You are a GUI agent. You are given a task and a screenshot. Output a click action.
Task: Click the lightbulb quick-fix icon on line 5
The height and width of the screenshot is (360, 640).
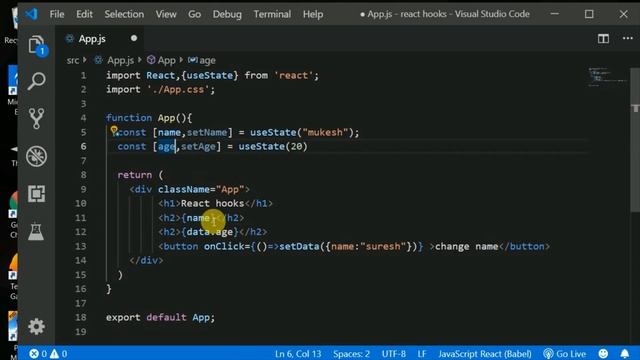[x=114, y=130]
